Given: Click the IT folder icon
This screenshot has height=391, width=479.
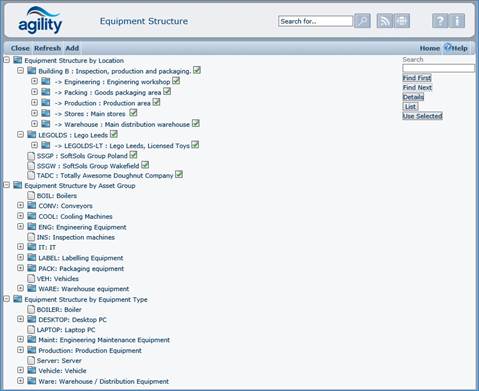Looking at the screenshot, I should [32, 247].
